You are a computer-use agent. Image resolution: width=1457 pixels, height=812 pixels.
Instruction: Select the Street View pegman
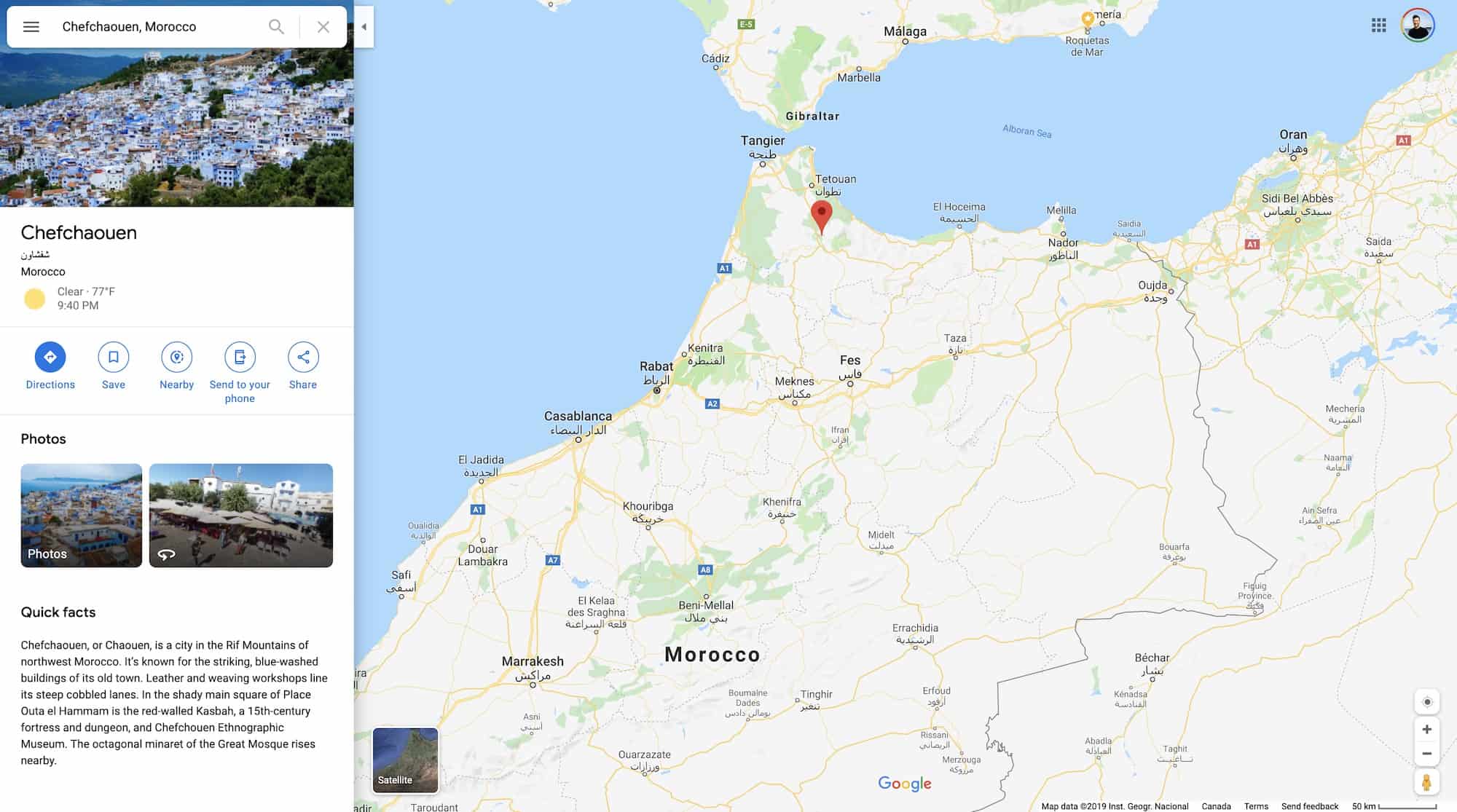tap(1427, 782)
